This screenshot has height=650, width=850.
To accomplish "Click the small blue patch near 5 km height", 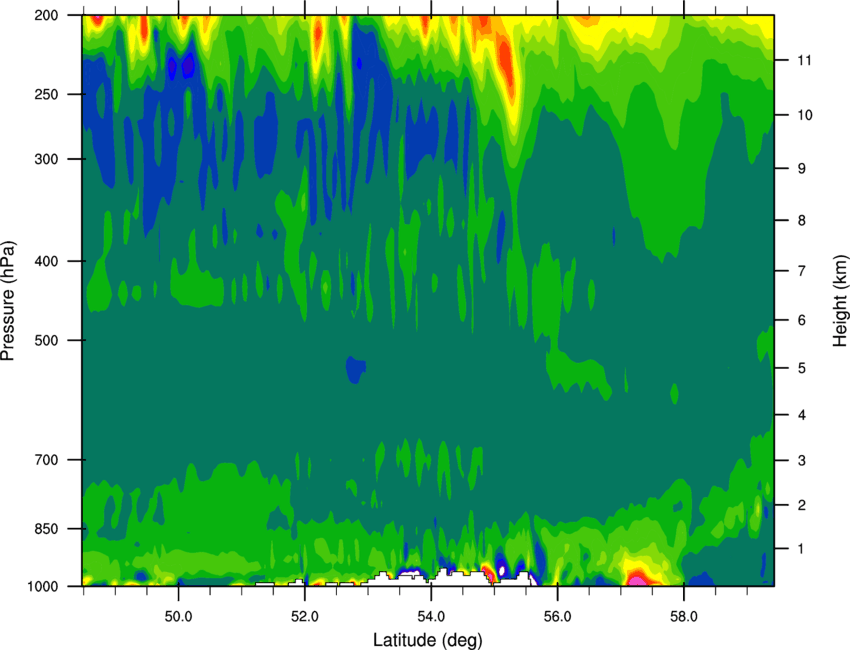I will (x=355, y=370).
